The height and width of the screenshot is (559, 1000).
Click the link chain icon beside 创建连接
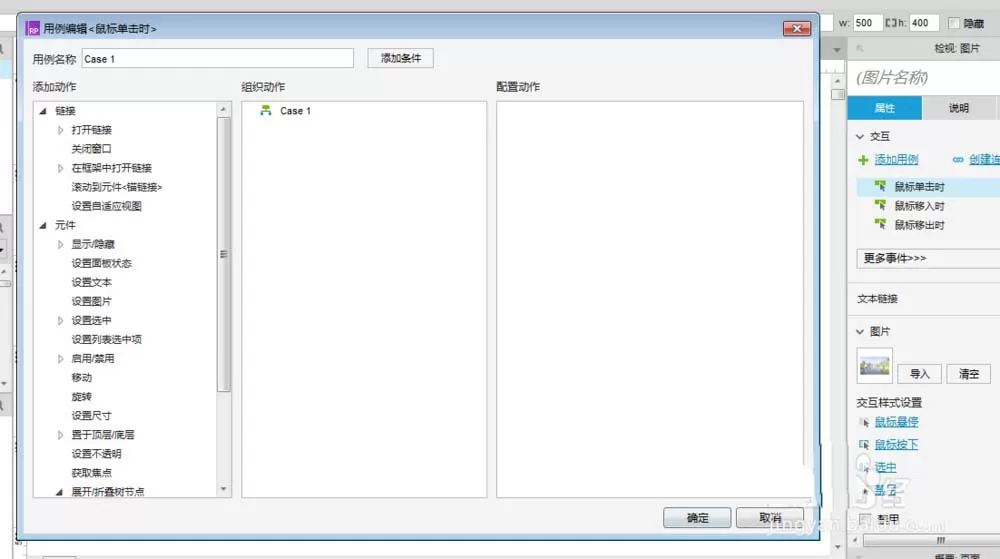click(958, 160)
